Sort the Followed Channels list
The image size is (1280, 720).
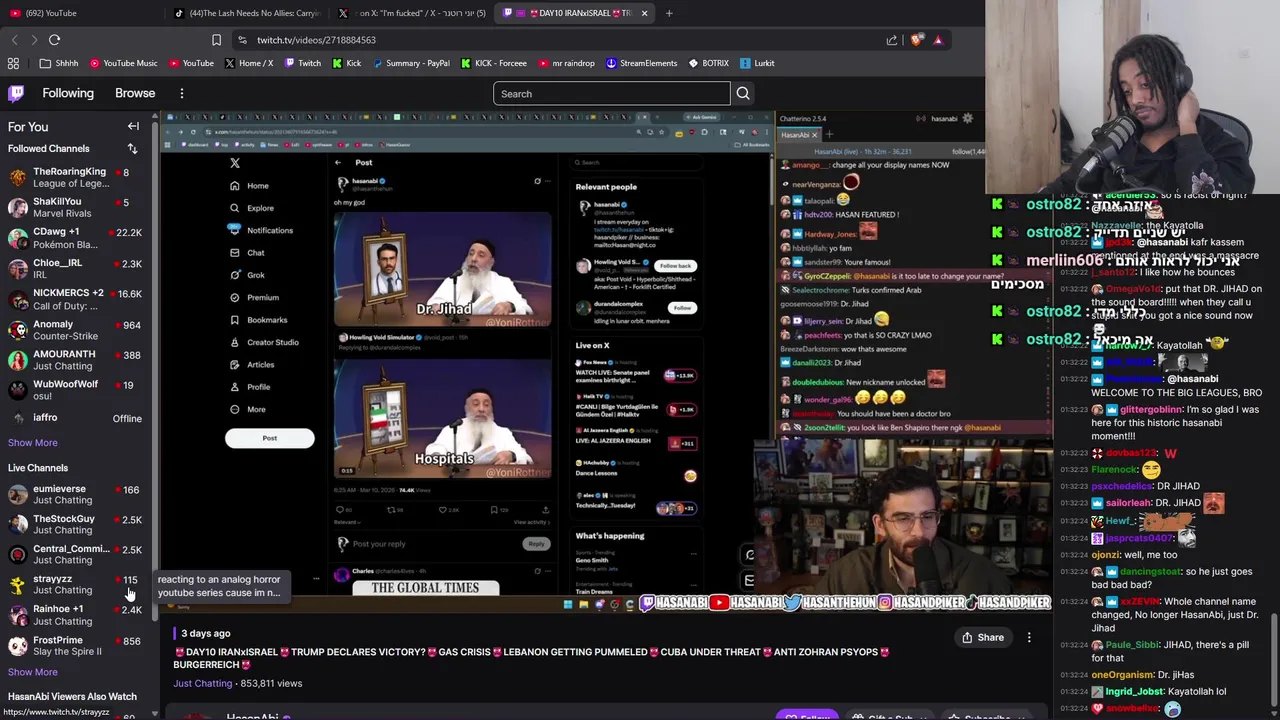click(132, 149)
